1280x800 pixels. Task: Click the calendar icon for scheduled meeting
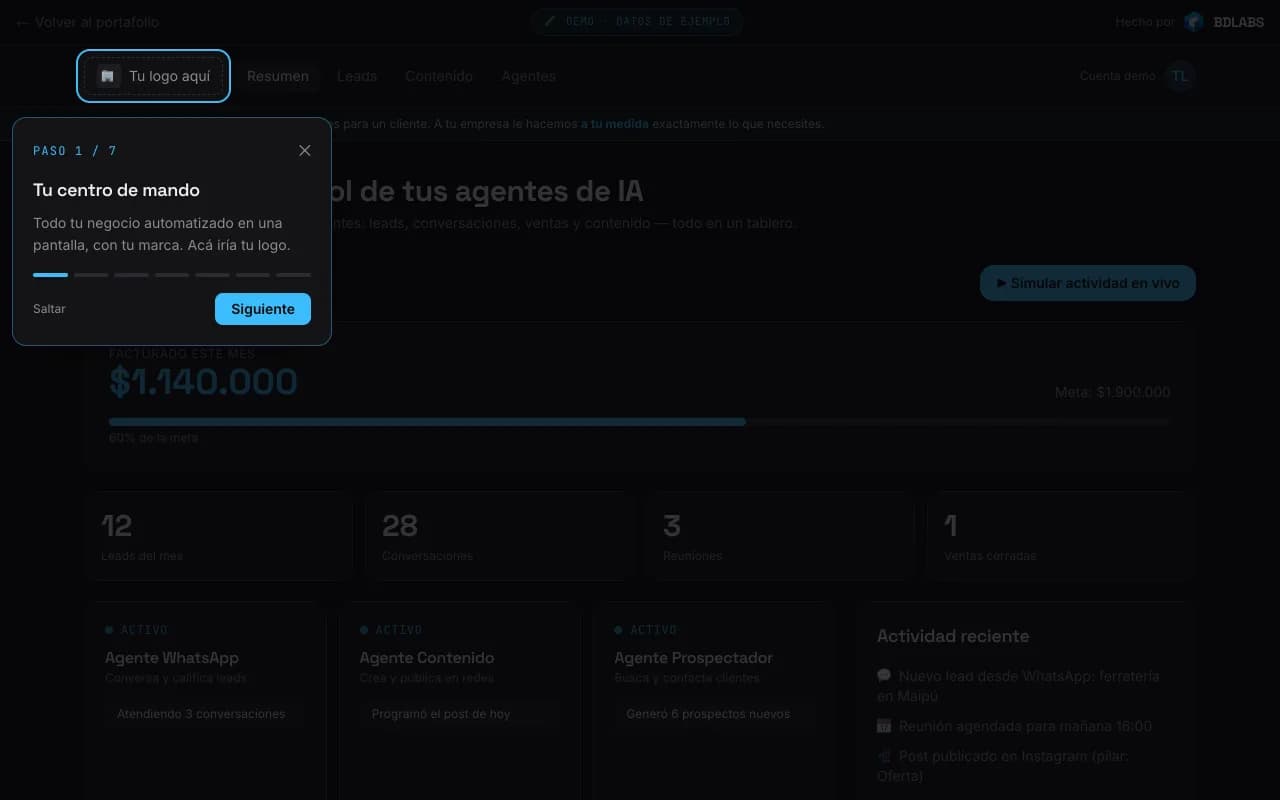(x=884, y=726)
